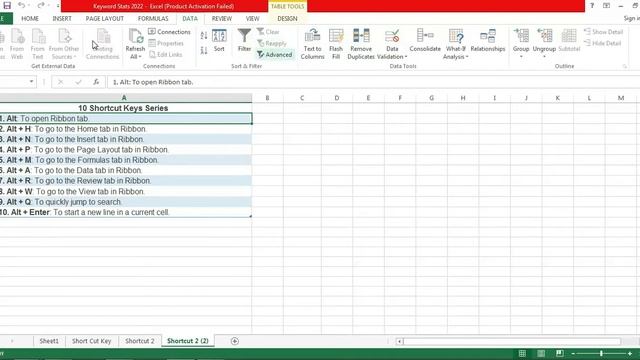Click Consolidate icon
Viewport: 640px width, 360px height.
point(425,40)
